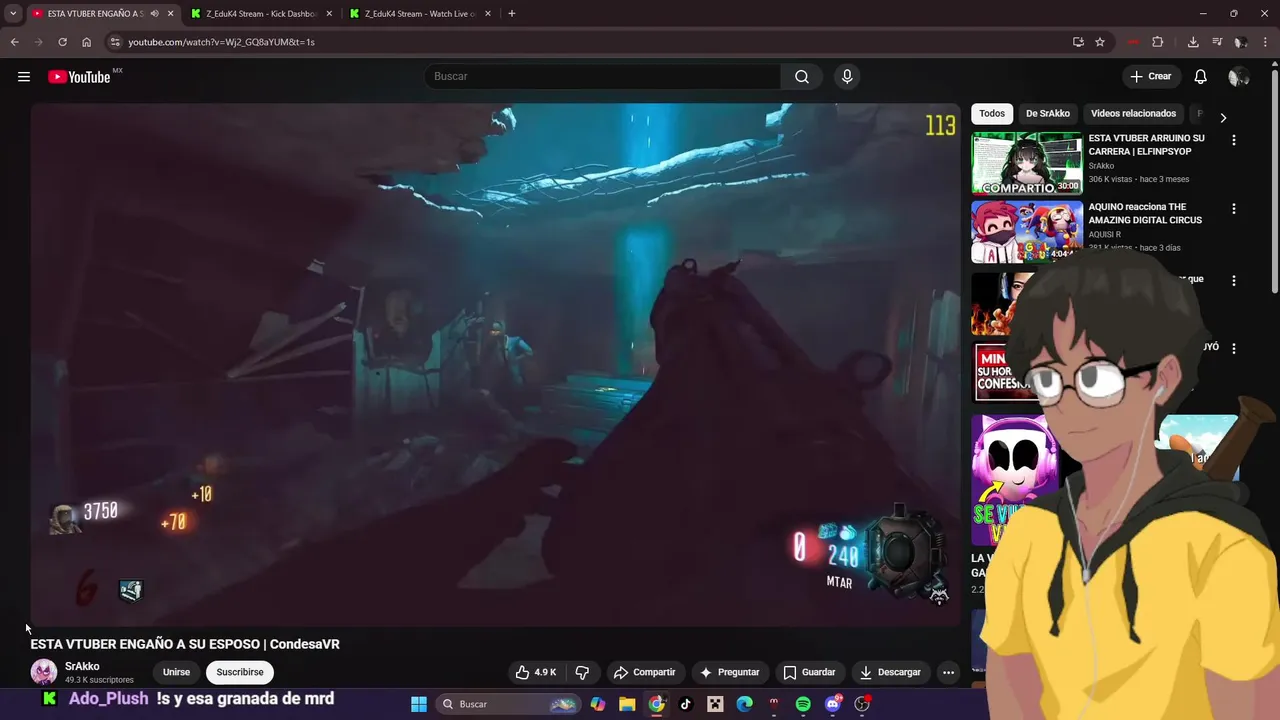Click the Crear button
The height and width of the screenshot is (720, 1280).
pyautogui.click(x=1150, y=77)
